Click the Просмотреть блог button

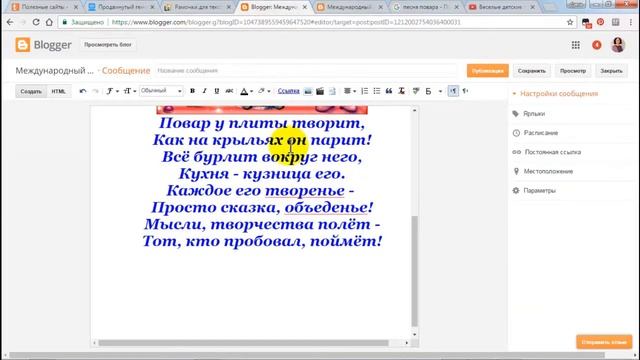(x=108, y=44)
